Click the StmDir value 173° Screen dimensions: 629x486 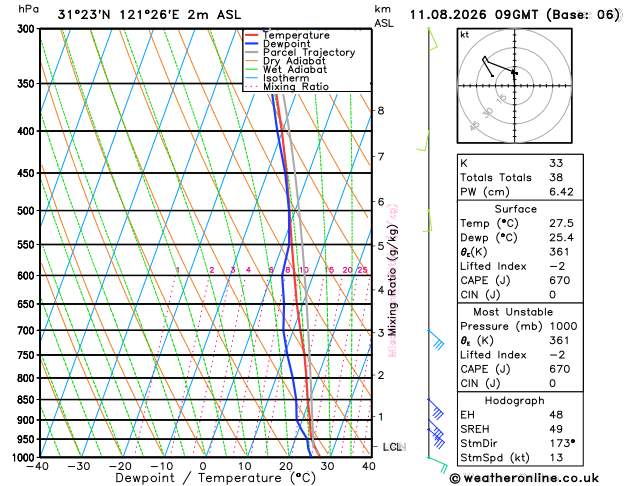click(x=562, y=443)
